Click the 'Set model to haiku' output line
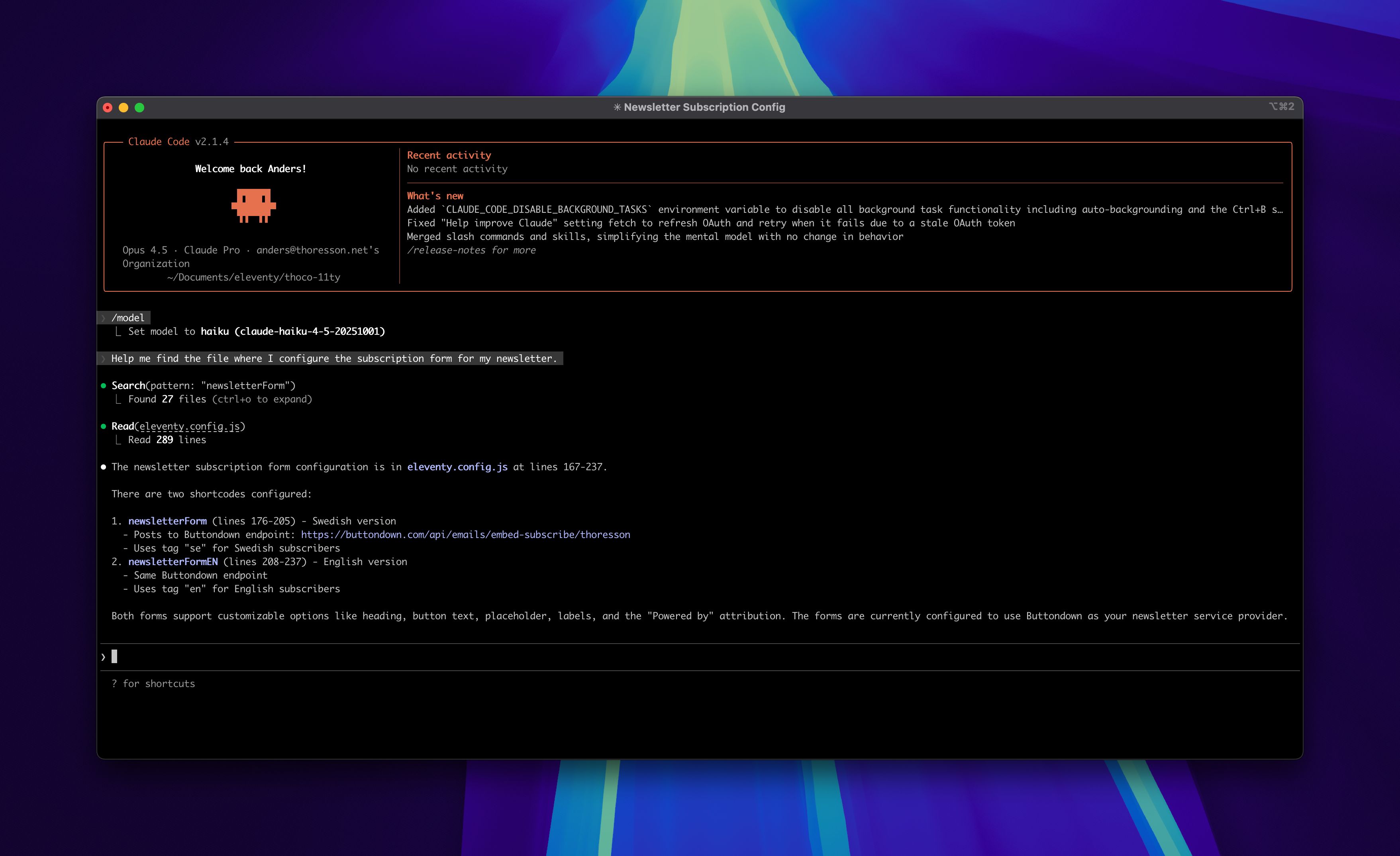The image size is (1400, 856). coord(256,332)
